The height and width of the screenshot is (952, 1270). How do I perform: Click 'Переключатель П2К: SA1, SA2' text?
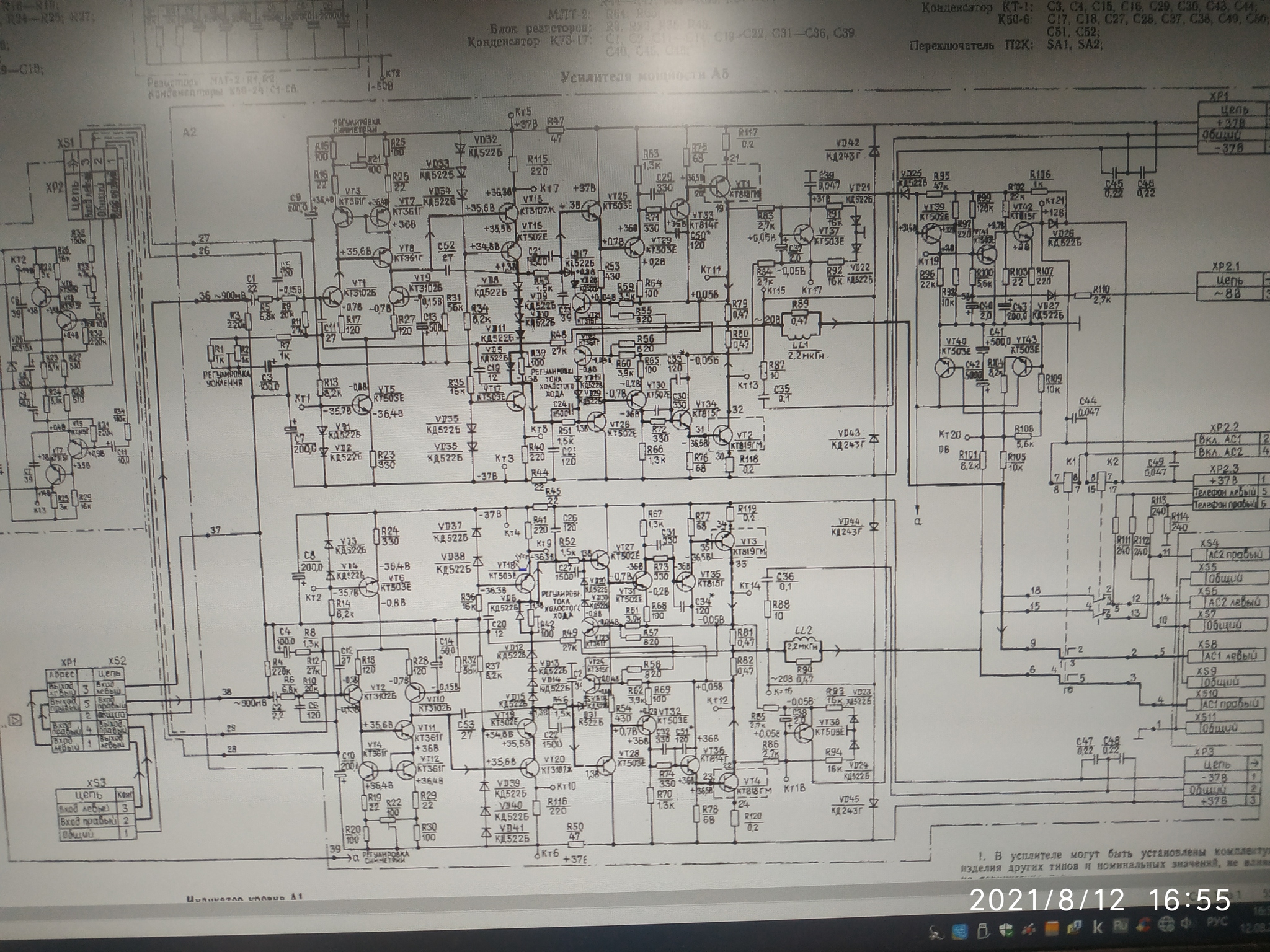click(x=1006, y=45)
